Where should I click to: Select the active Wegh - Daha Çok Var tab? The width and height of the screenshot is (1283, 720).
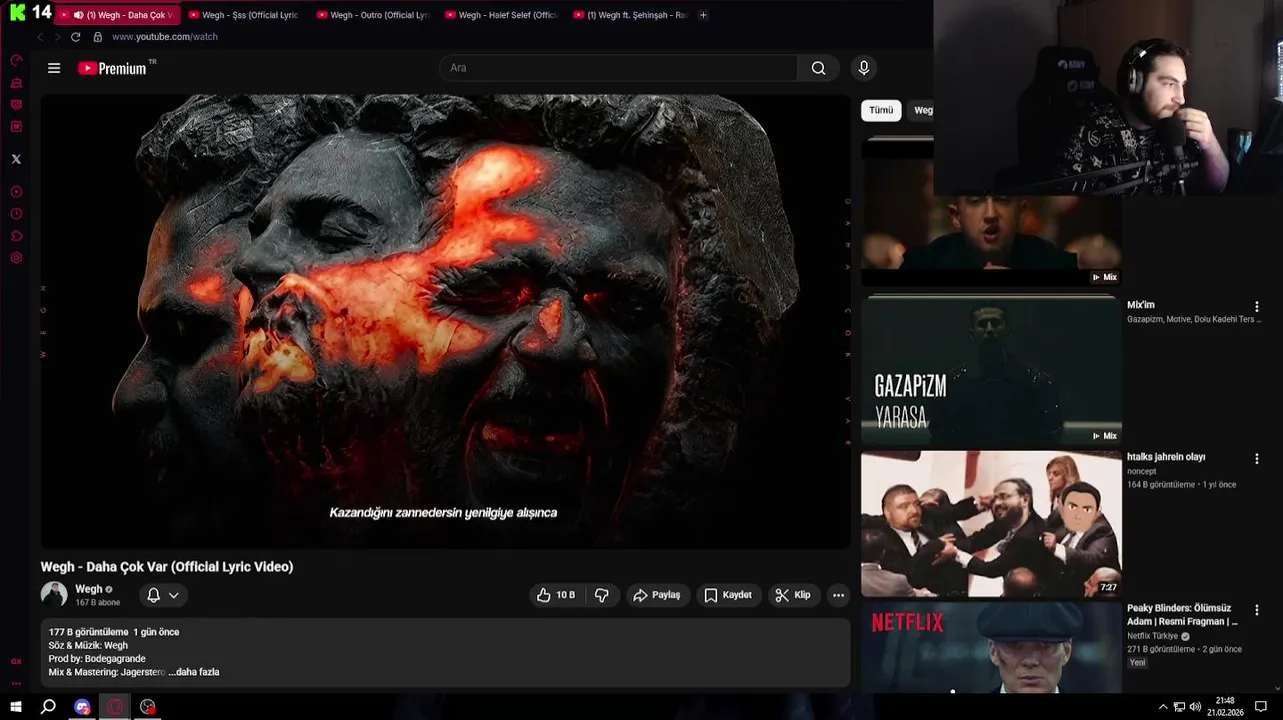pyautogui.click(x=117, y=15)
